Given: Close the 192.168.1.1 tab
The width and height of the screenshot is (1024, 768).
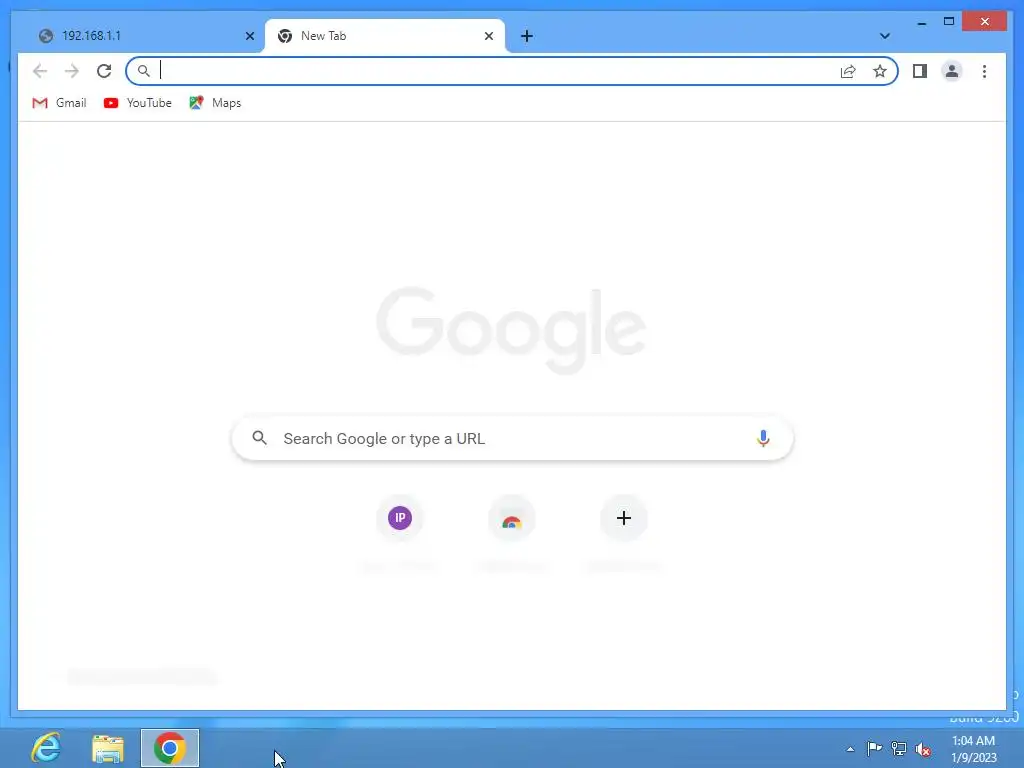Looking at the screenshot, I should pos(249,36).
